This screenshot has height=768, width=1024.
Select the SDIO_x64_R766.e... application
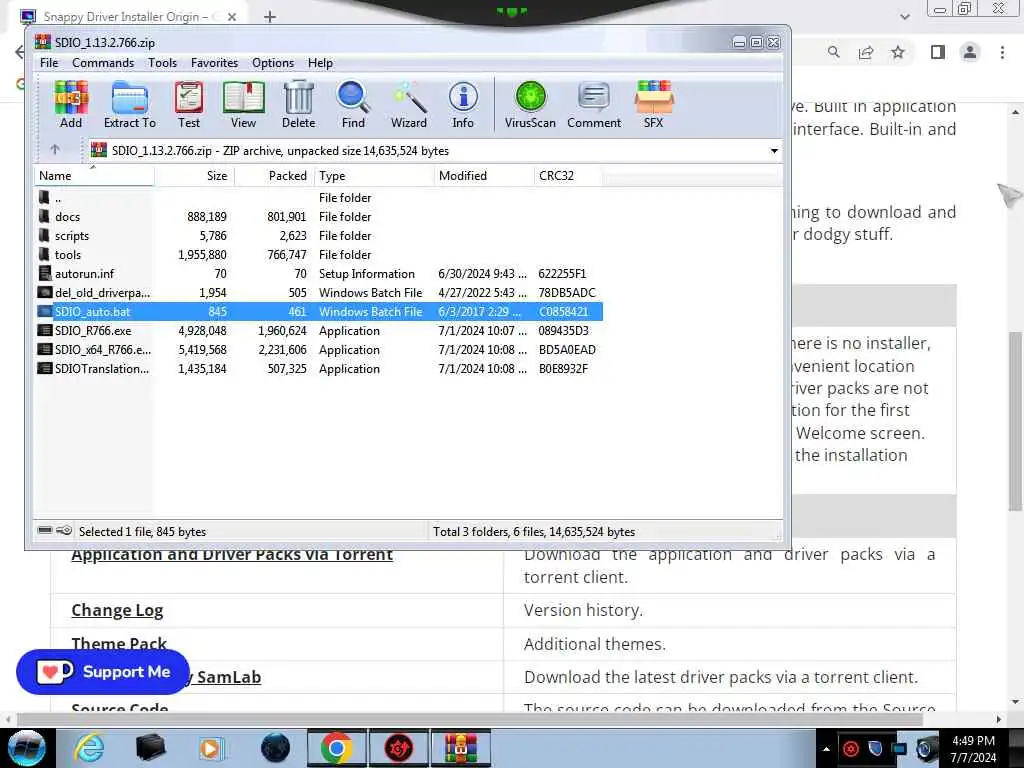tap(319, 349)
